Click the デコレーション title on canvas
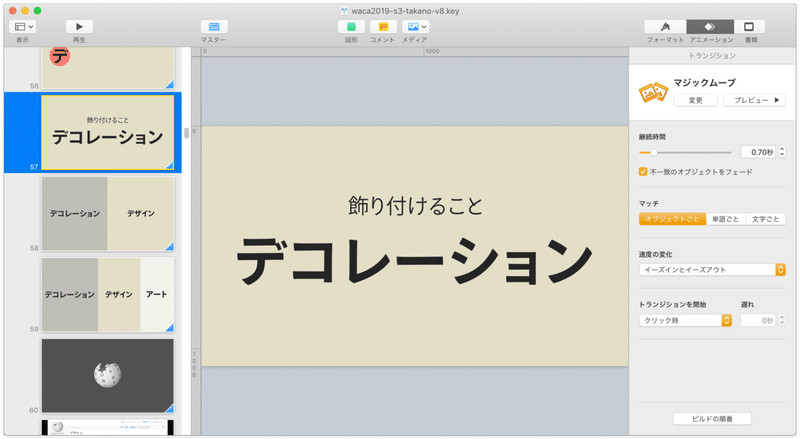The width and height of the screenshot is (800, 439). point(414,260)
